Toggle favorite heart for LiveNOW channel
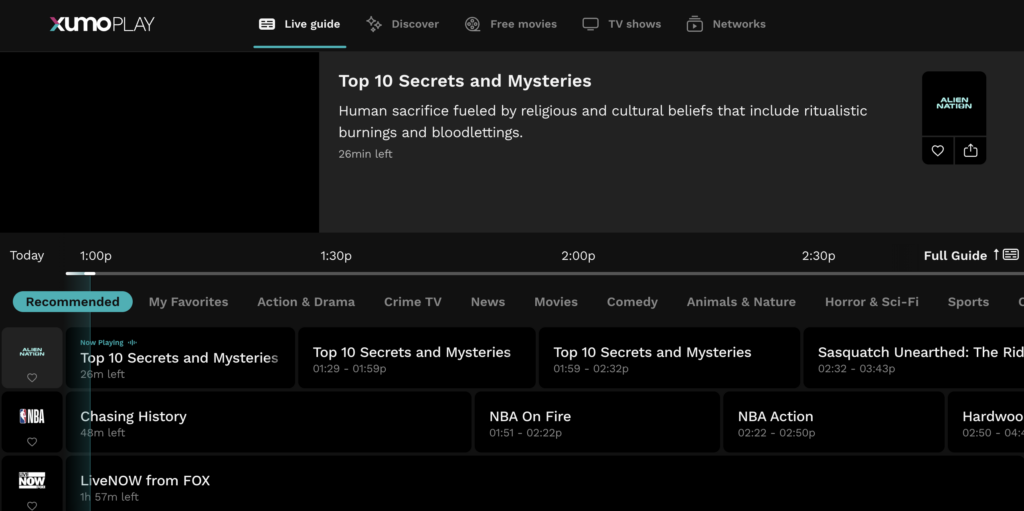 click(x=32, y=505)
